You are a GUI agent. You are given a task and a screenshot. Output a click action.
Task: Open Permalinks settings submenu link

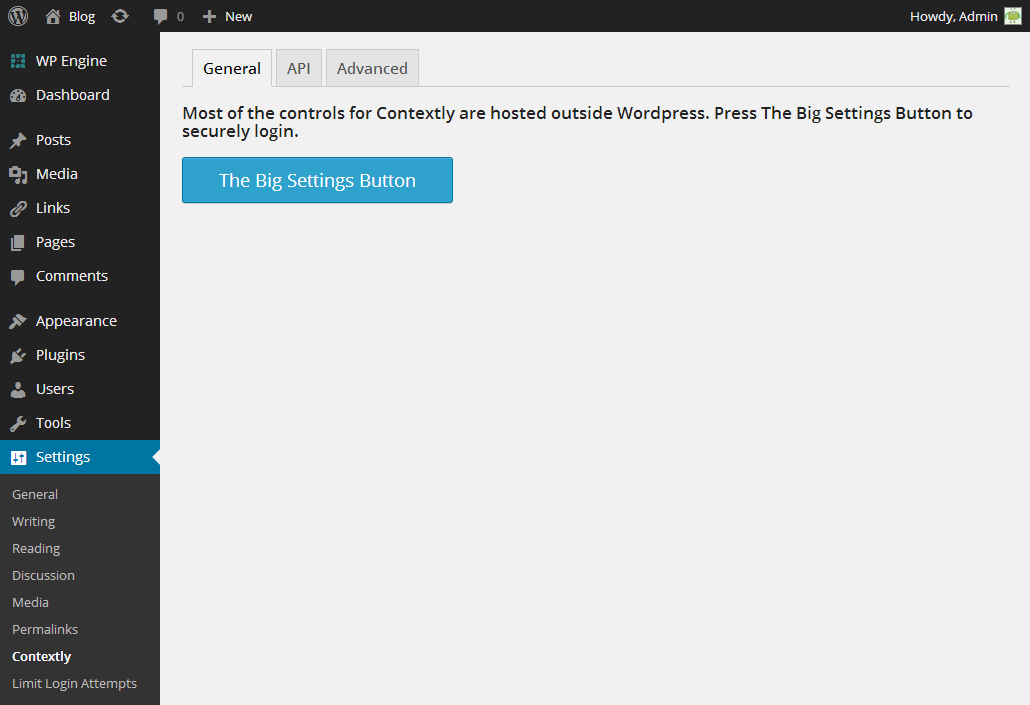(45, 629)
